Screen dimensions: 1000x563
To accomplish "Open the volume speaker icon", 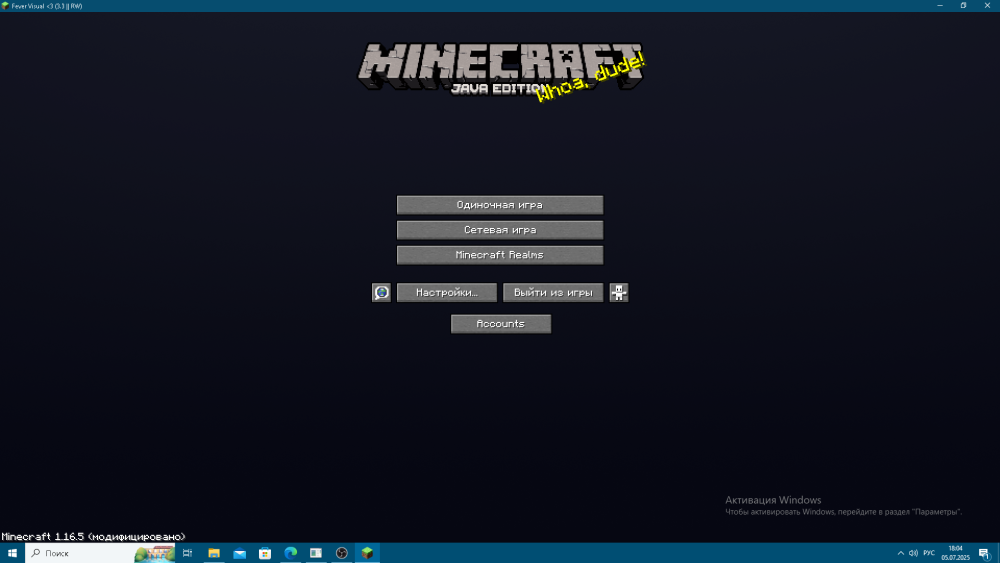I will [x=913, y=553].
